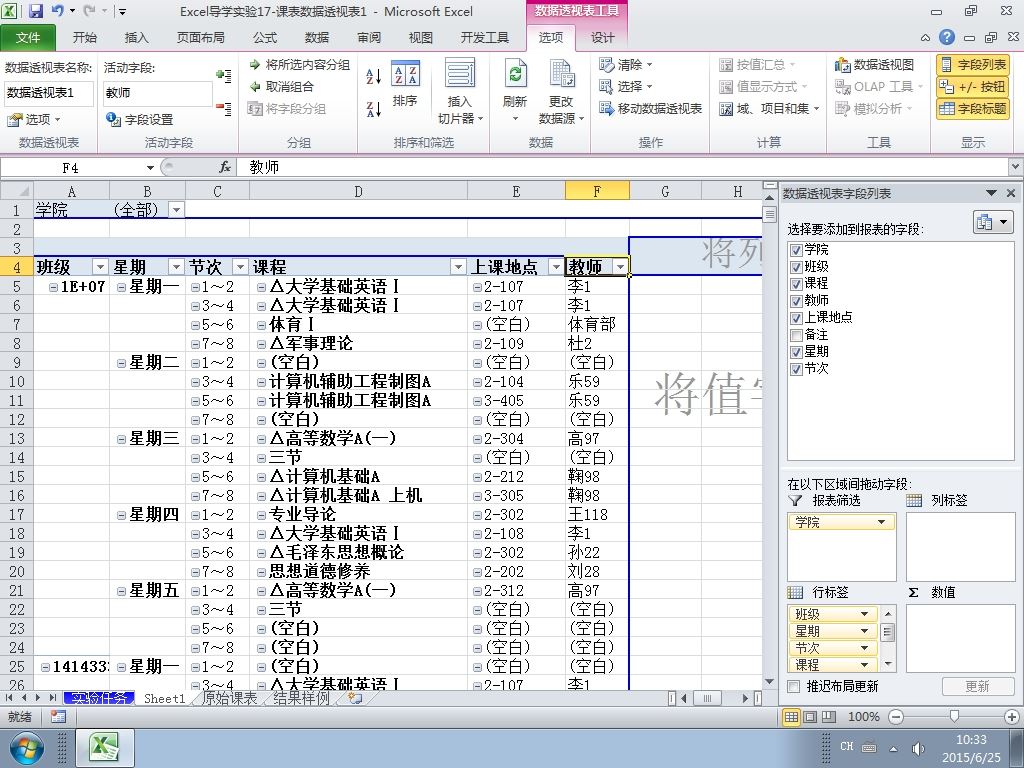Open 域、项目和集 menu

tap(769, 108)
